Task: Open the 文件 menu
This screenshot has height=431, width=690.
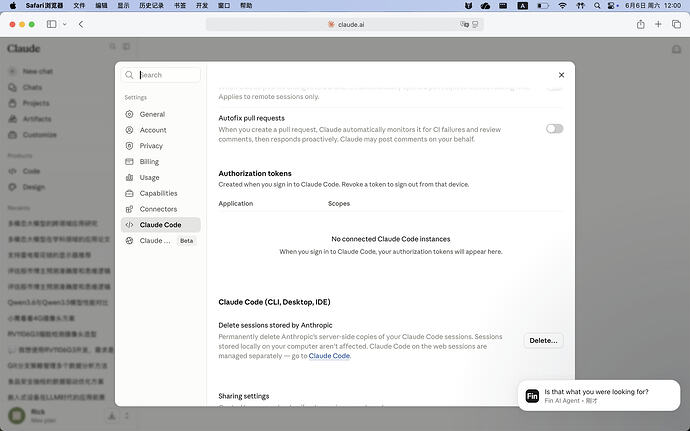Action: pyautogui.click(x=79, y=6)
